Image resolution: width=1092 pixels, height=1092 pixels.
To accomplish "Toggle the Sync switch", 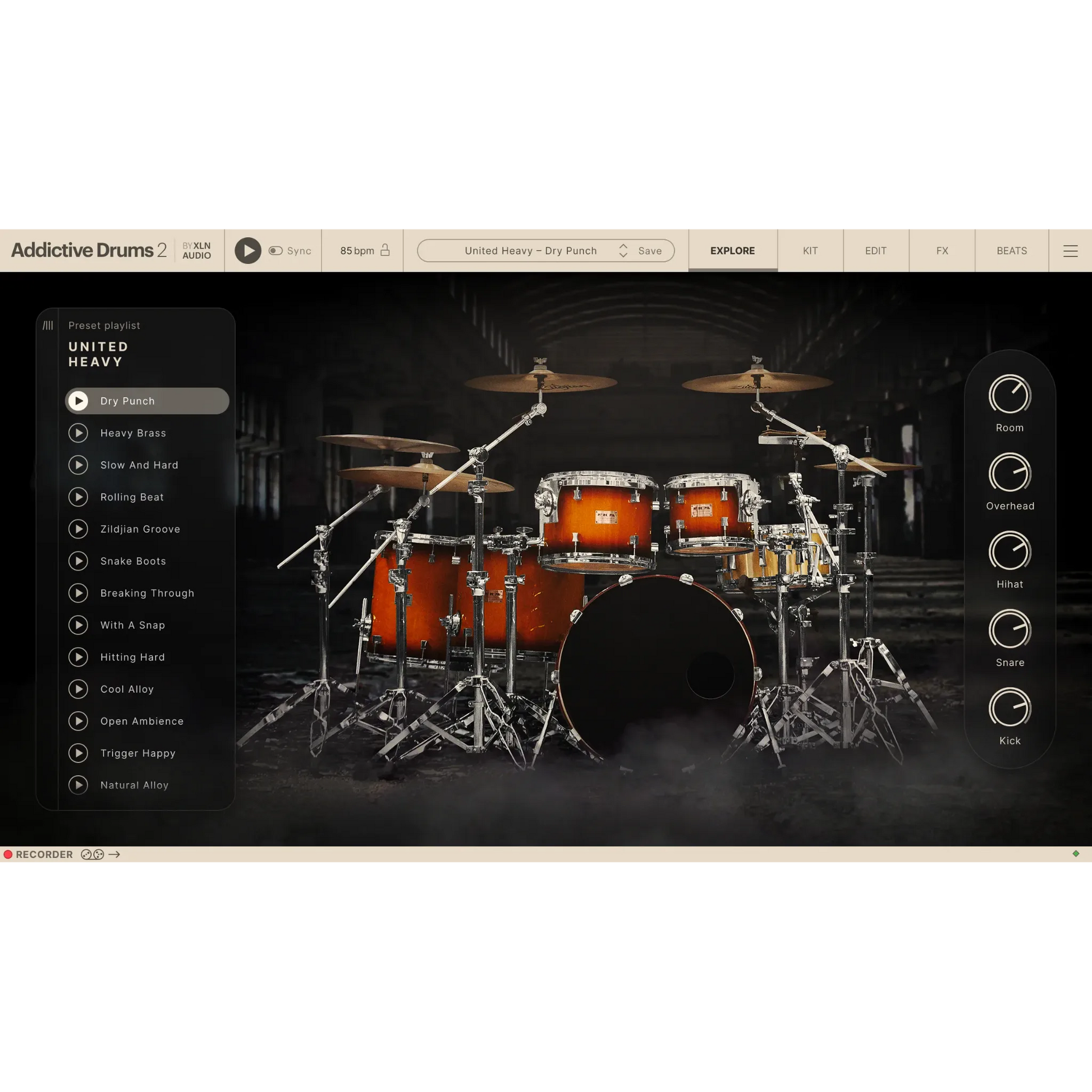I will click(x=276, y=250).
